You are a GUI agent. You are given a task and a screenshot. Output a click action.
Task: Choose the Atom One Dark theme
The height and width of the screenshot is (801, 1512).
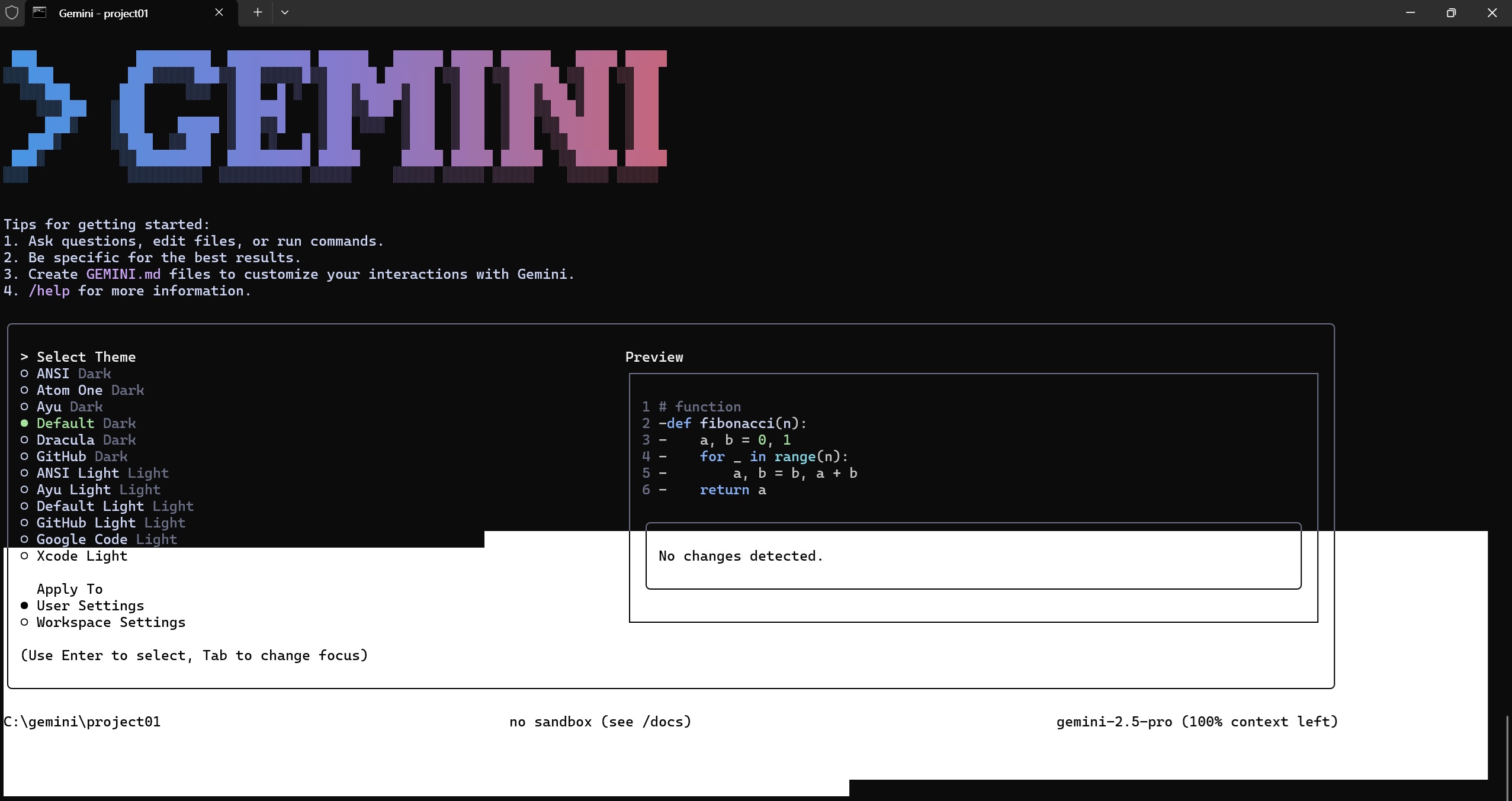click(x=90, y=390)
